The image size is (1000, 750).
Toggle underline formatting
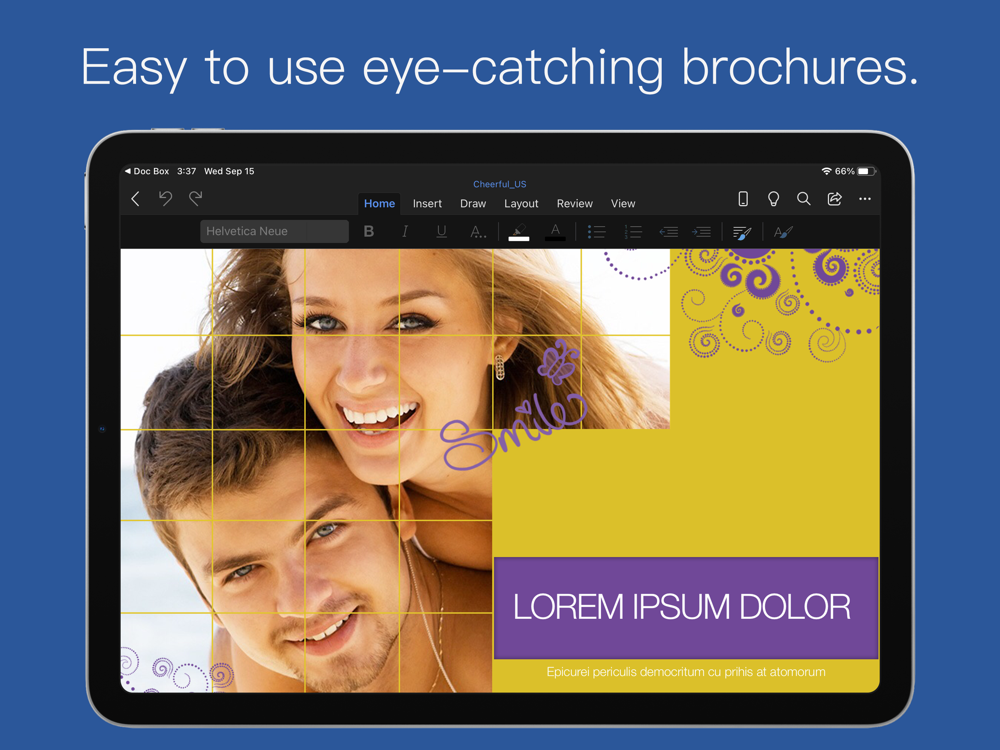click(441, 232)
